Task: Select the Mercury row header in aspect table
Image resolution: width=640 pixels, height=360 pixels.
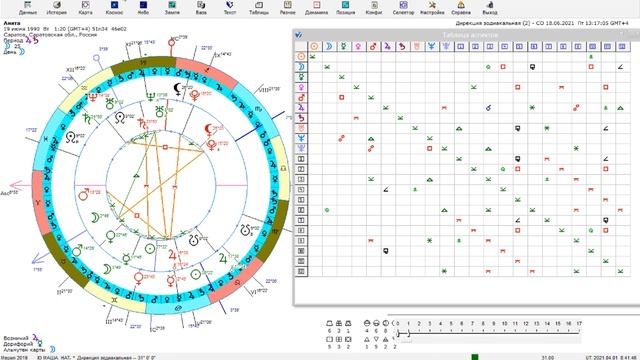Action: [x=301, y=77]
